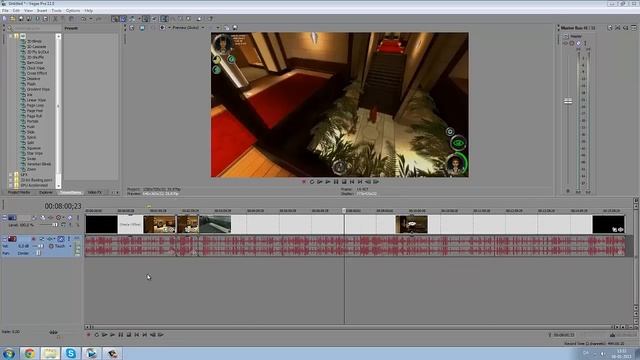Open the Insert menu
The height and width of the screenshot is (360, 640).
(42, 11)
